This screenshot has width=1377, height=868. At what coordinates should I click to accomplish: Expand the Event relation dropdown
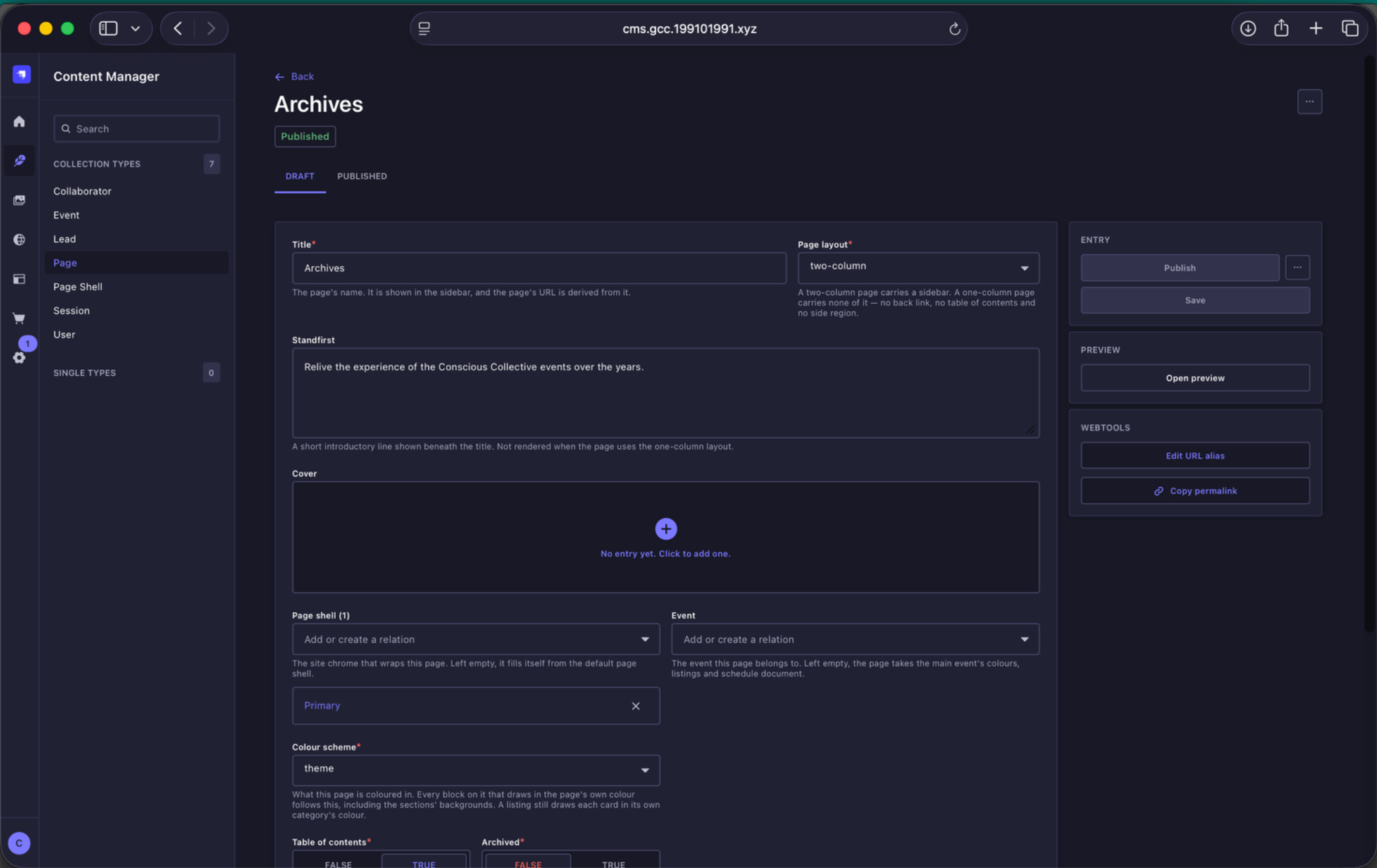tap(855, 639)
